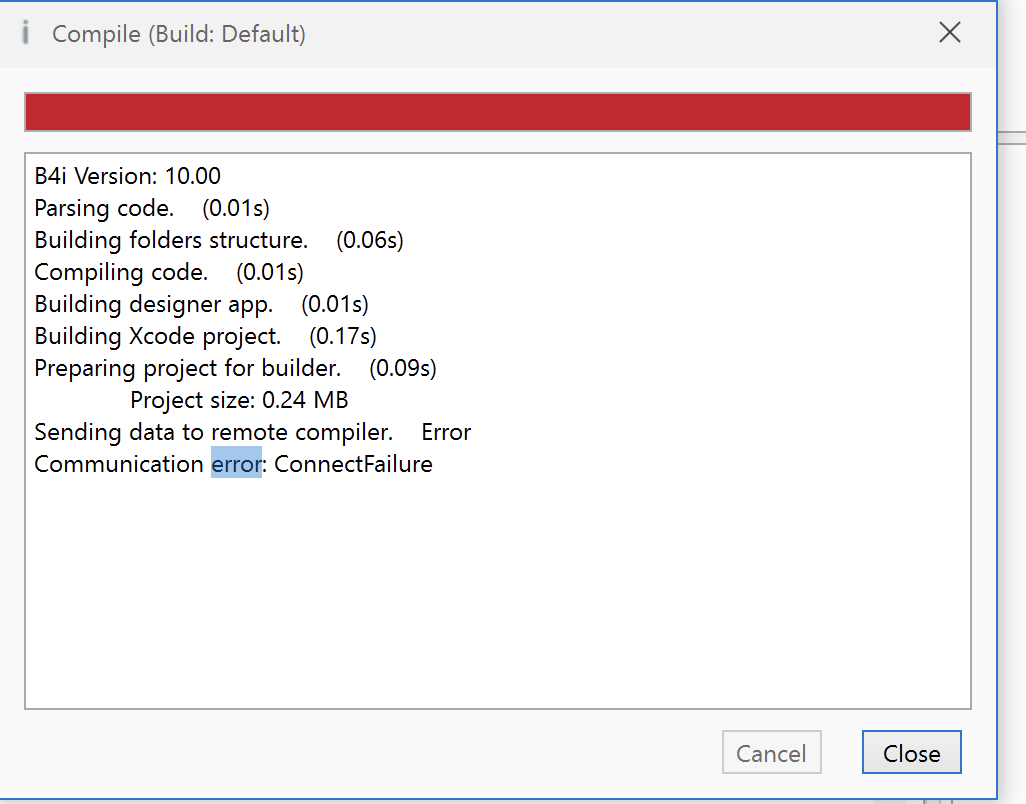
Task: Click the highlighted word "error"
Action: coord(236,464)
